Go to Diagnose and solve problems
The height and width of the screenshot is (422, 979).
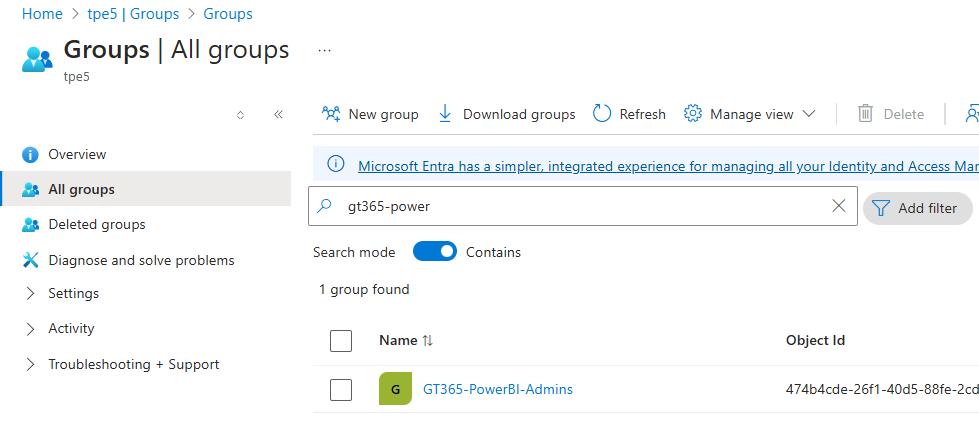point(141,260)
